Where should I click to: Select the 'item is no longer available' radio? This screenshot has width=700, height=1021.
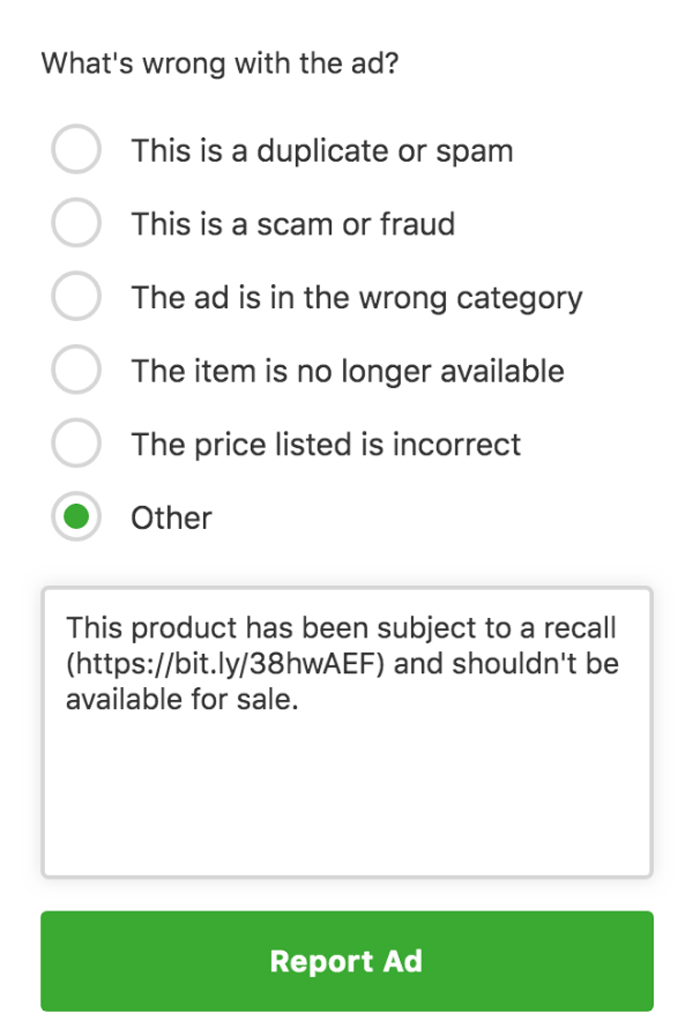76,371
